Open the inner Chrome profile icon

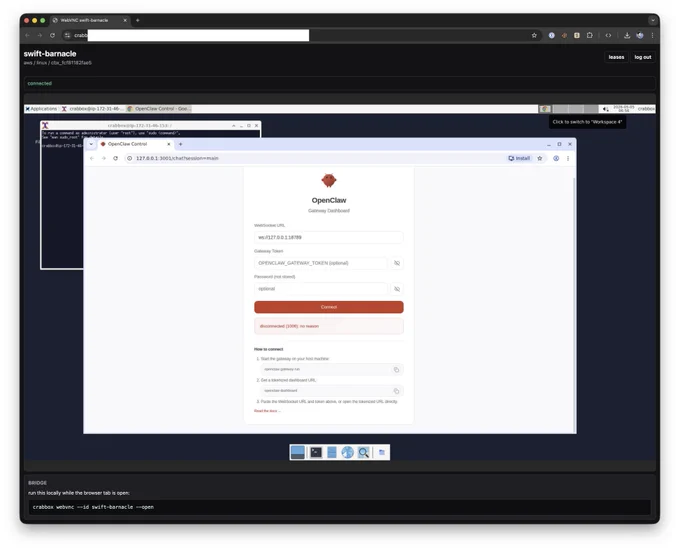click(x=556, y=158)
